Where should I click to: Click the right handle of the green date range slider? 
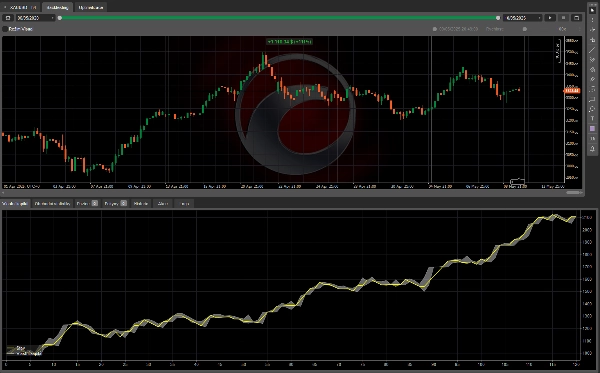[498, 18]
